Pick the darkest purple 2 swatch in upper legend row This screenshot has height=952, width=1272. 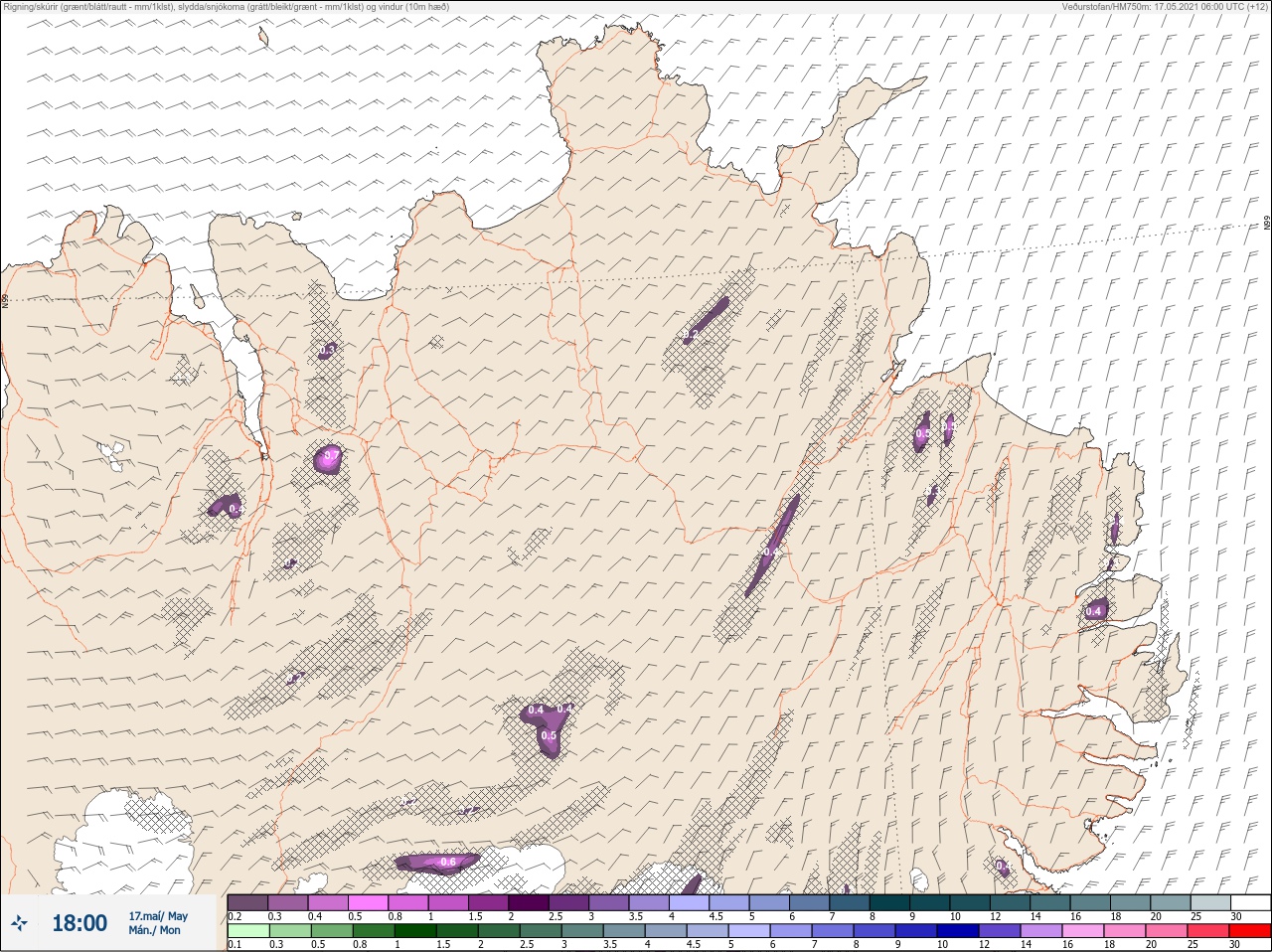click(x=529, y=902)
